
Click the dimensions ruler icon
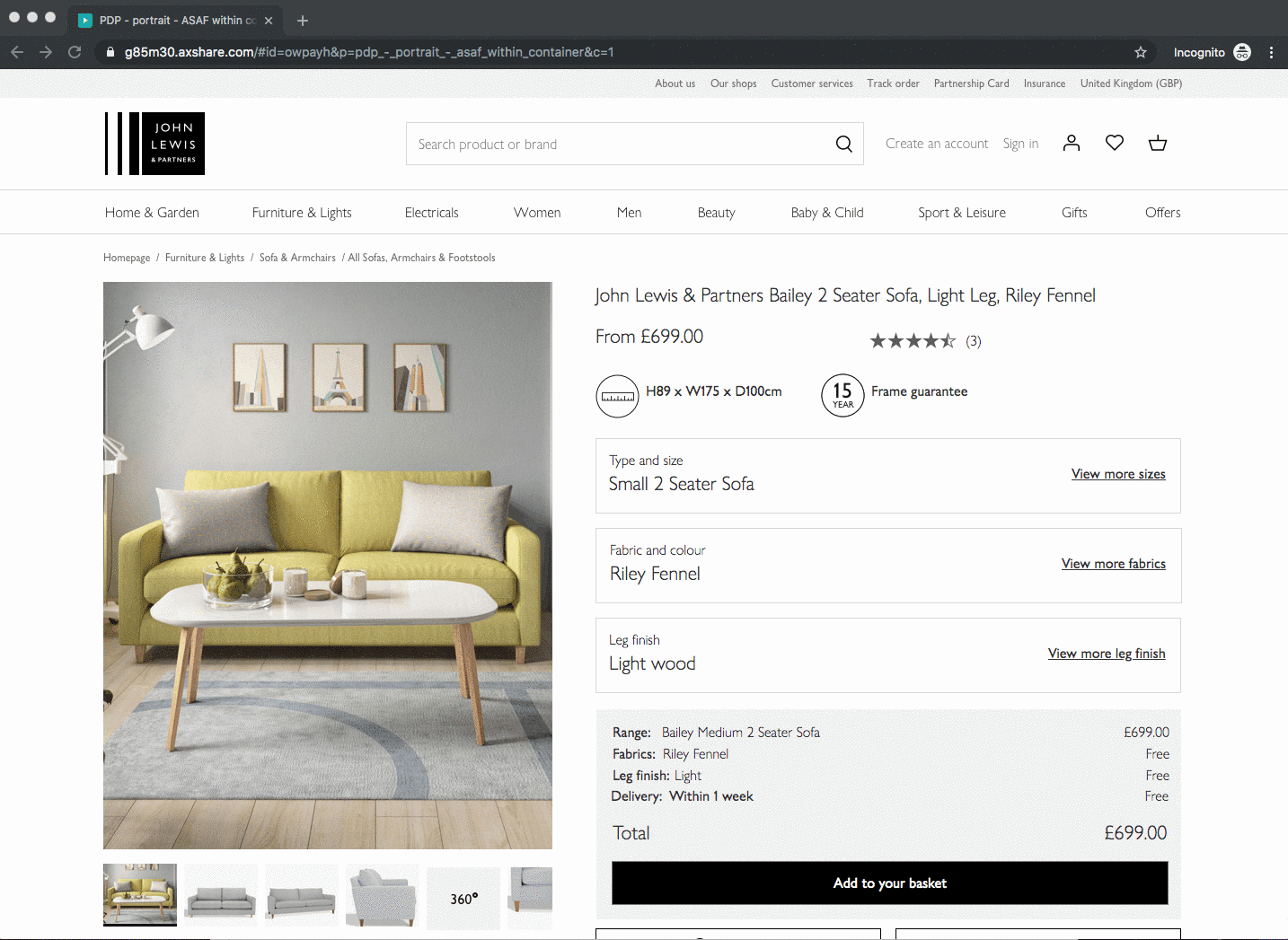coord(618,396)
